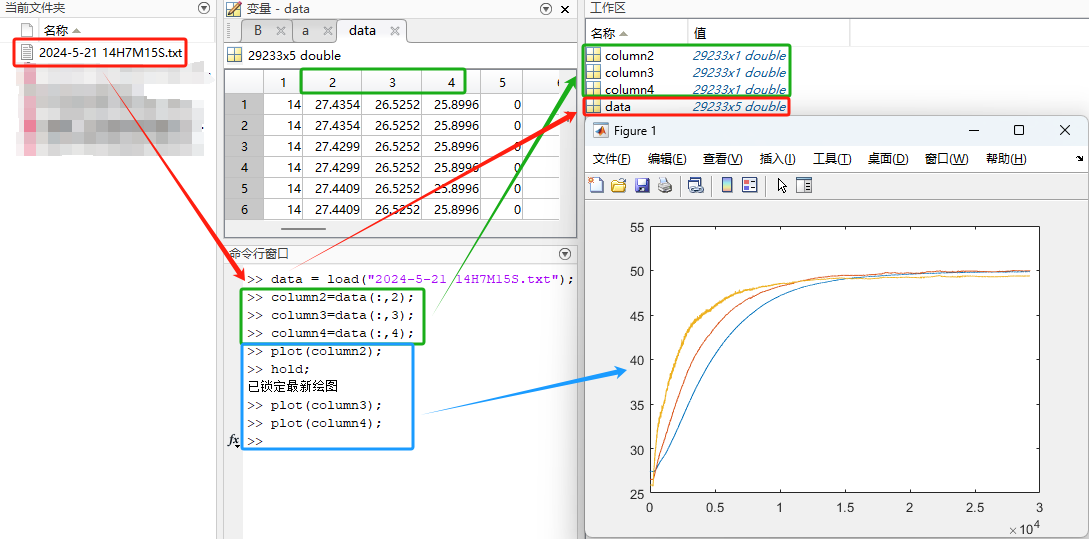This screenshot has height=539, width=1089.
Task: Insert a legend via the toolbar icon
Action: [x=749, y=185]
